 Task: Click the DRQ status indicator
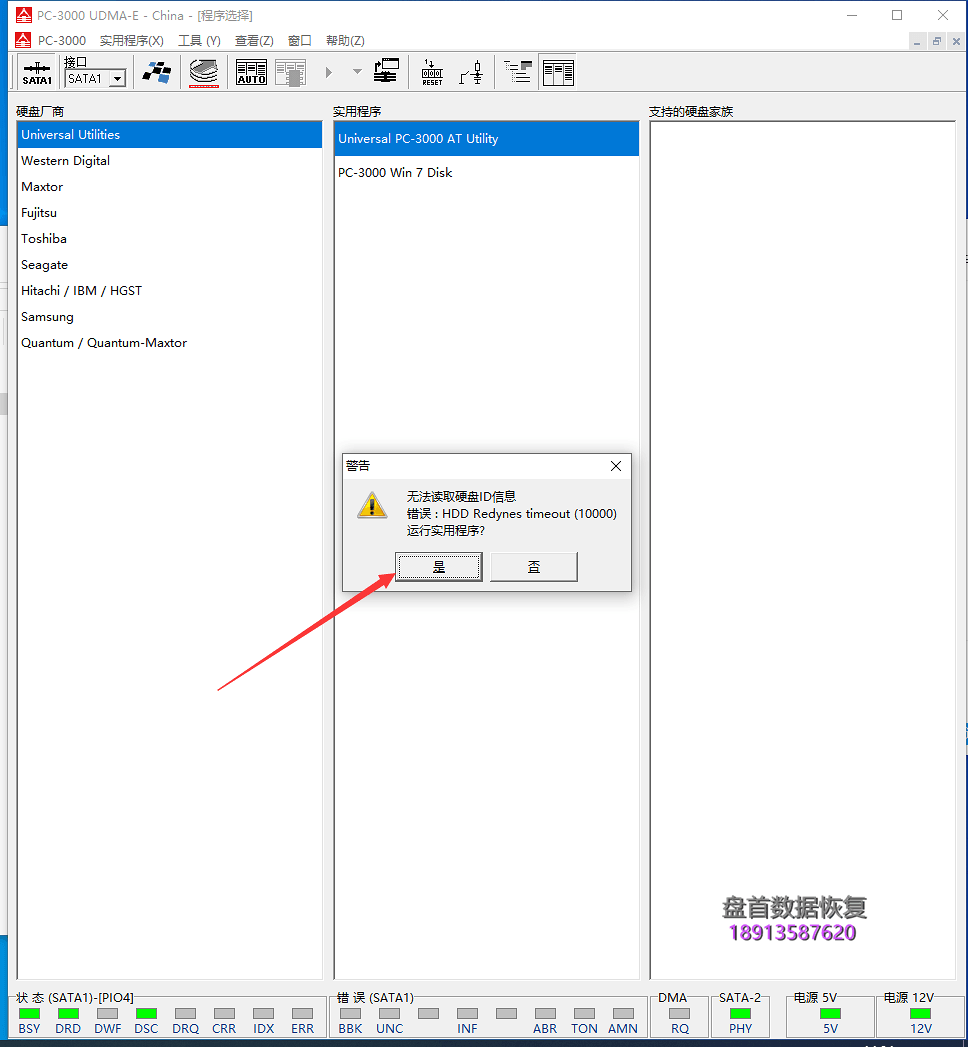186,1021
